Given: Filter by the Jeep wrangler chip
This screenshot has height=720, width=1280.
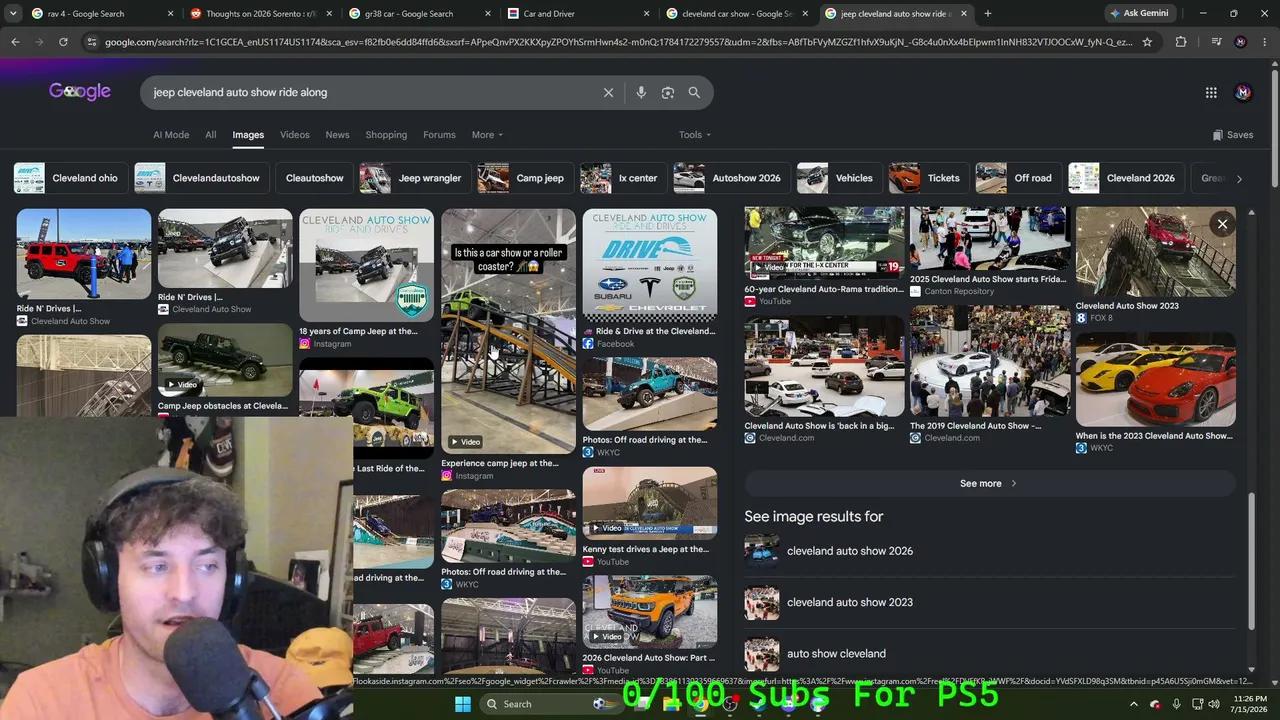Looking at the screenshot, I should click(x=415, y=178).
